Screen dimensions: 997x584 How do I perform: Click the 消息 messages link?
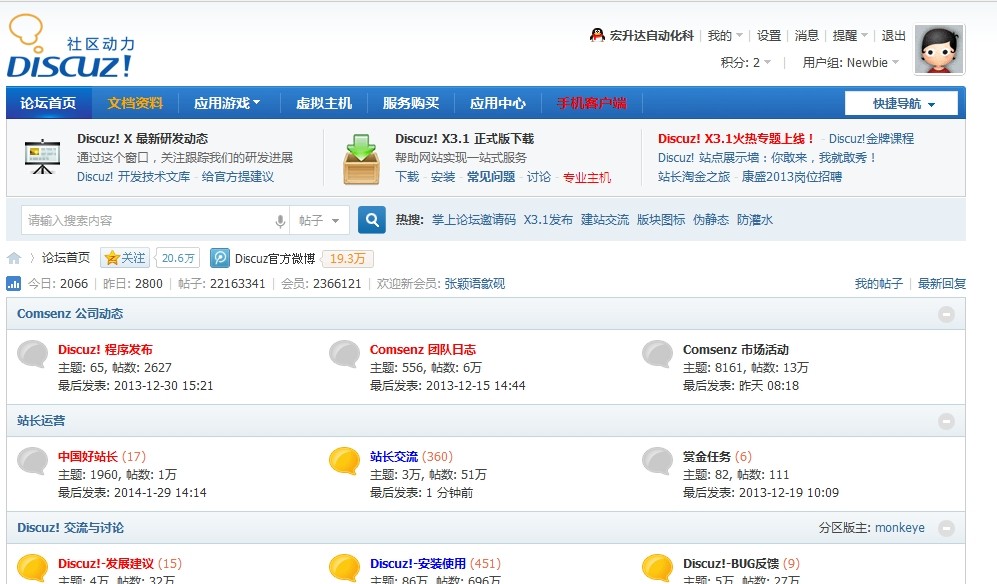coord(806,36)
